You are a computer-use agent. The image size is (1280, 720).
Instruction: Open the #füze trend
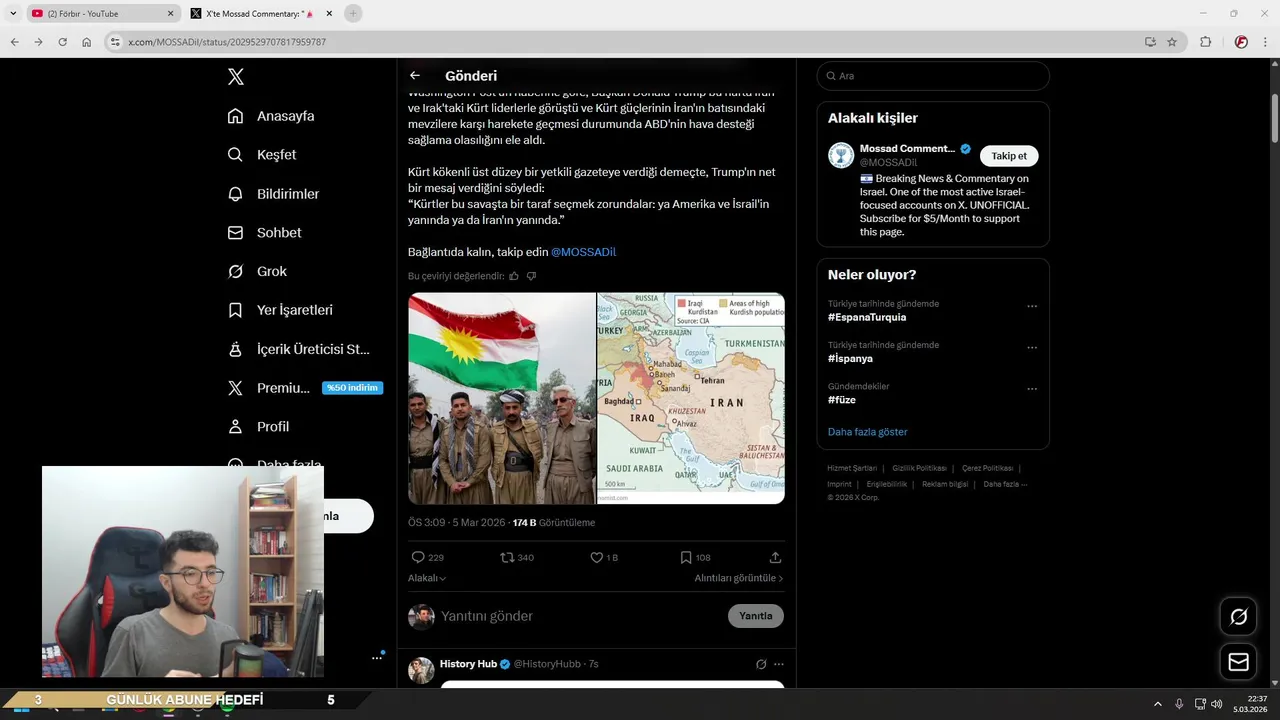pyautogui.click(x=842, y=400)
